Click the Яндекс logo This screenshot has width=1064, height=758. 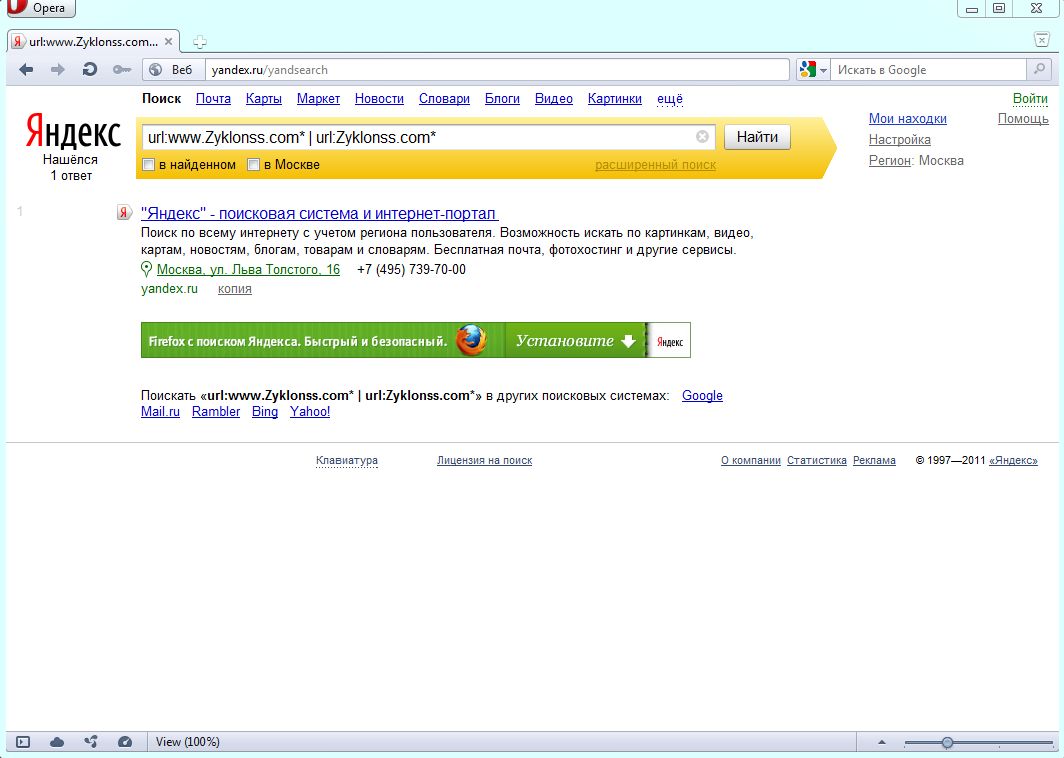point(73,132)
